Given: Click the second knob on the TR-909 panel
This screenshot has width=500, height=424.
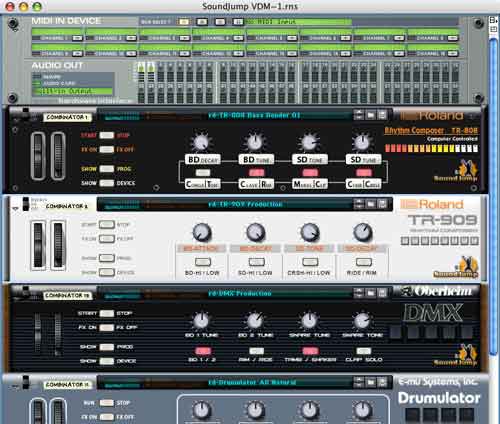Looking at the screenshot, I should click(256, 232).
